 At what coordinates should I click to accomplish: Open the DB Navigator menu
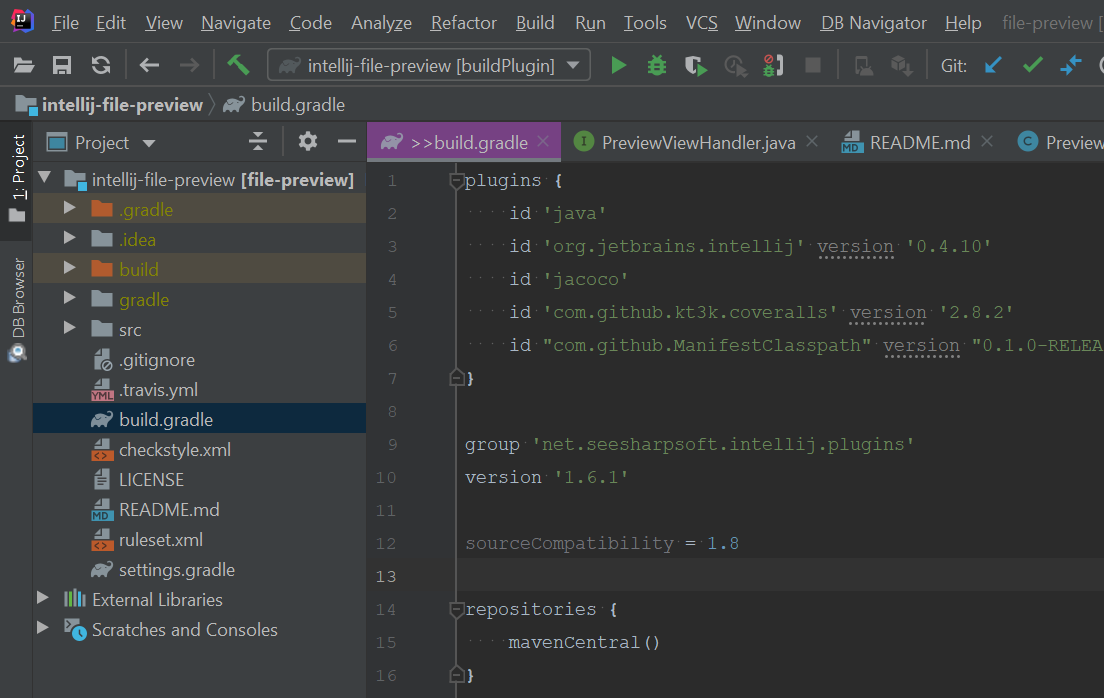click(873, 23)
